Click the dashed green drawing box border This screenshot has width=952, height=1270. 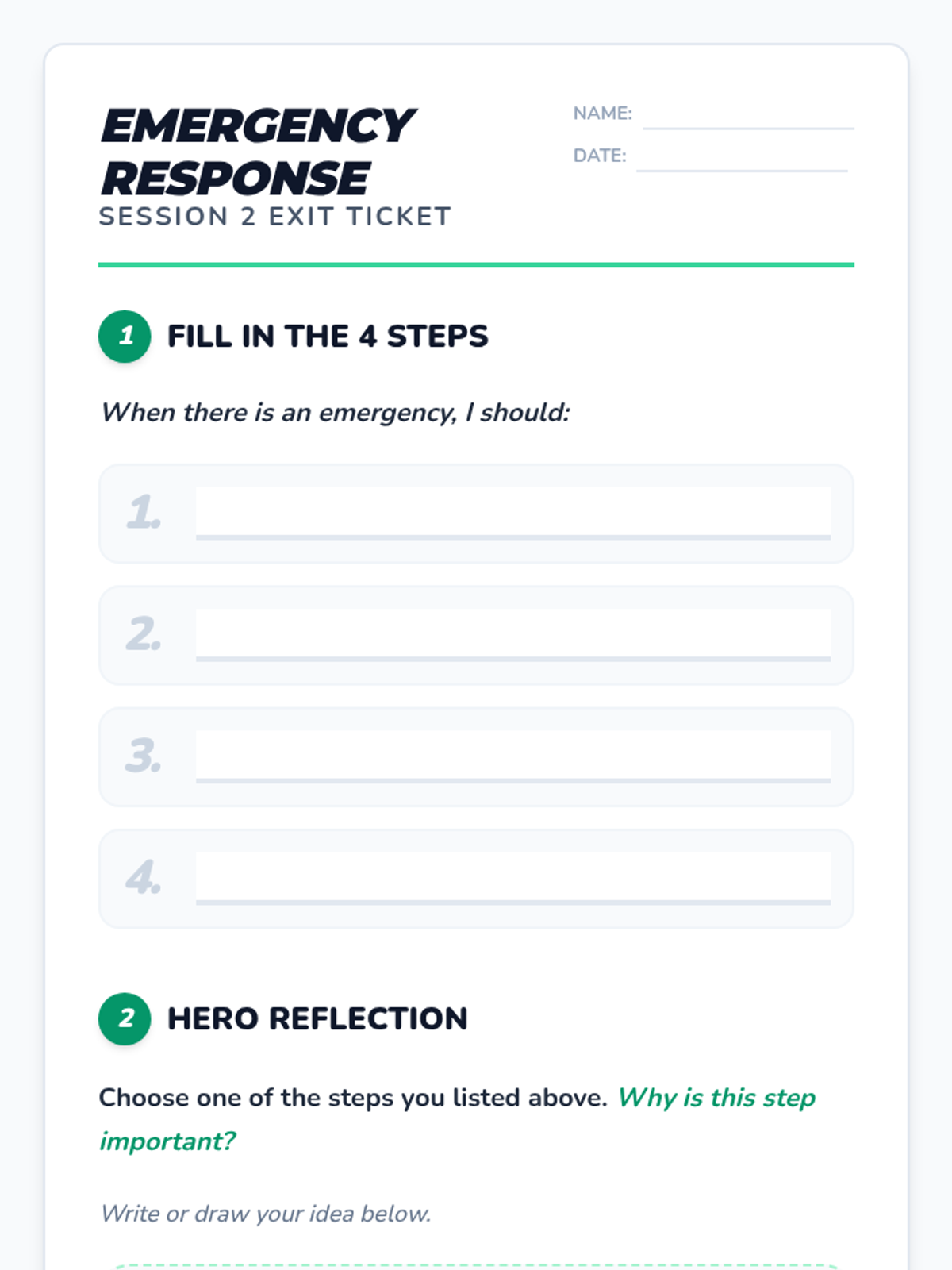476,1265
